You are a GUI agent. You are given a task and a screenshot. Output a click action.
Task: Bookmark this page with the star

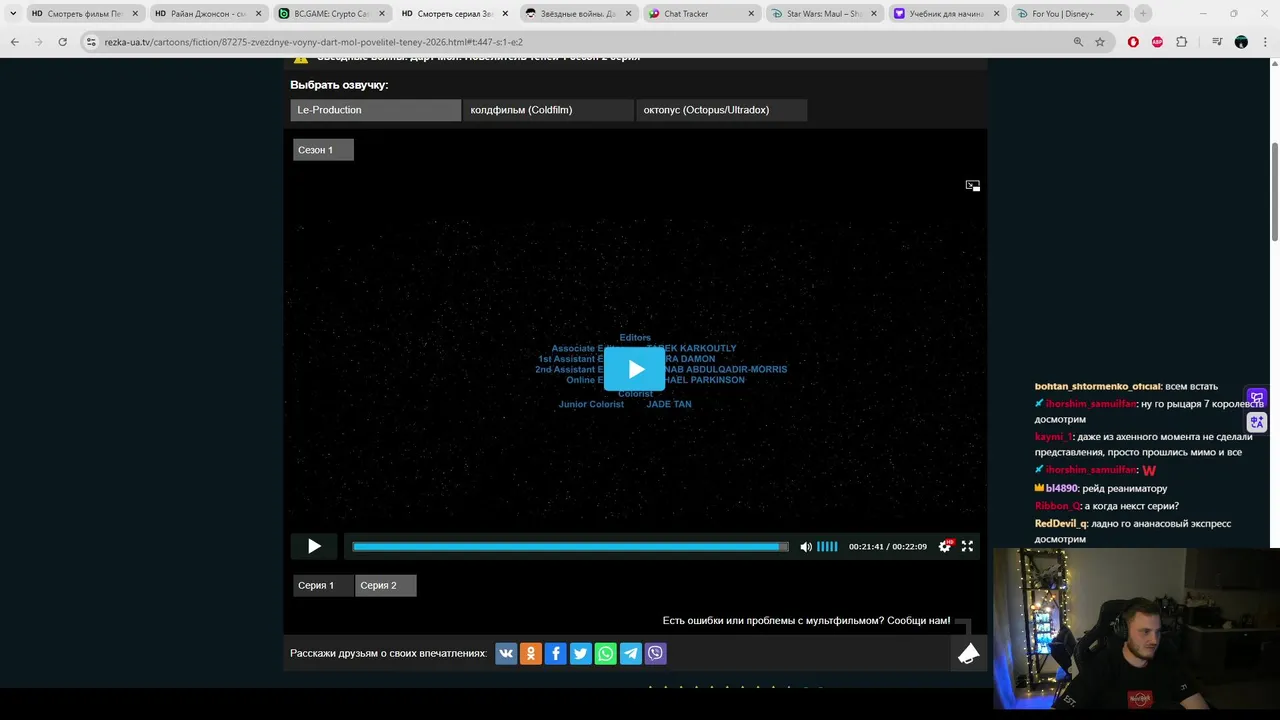pos(1100,42)
